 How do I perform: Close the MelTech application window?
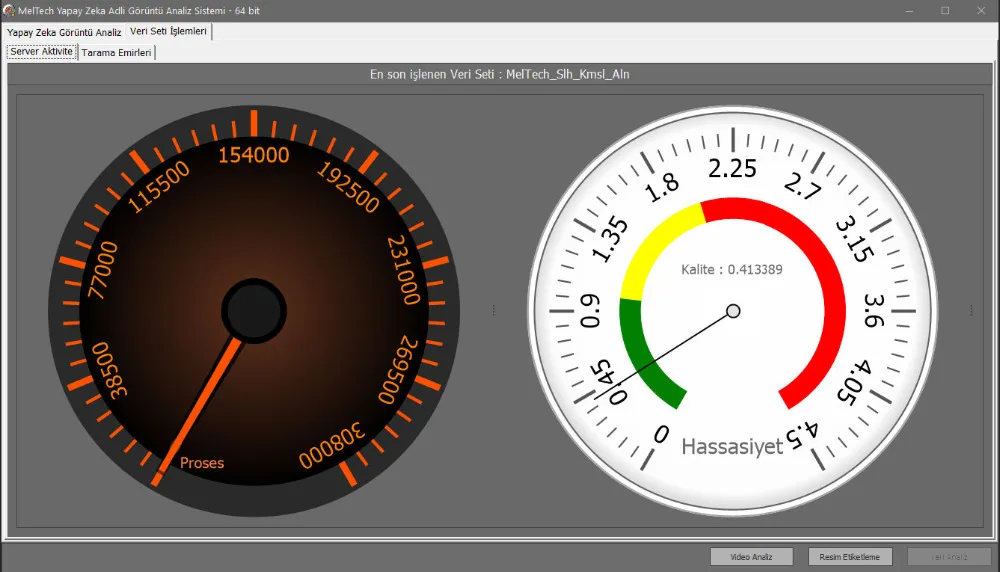tap(981, 11)
